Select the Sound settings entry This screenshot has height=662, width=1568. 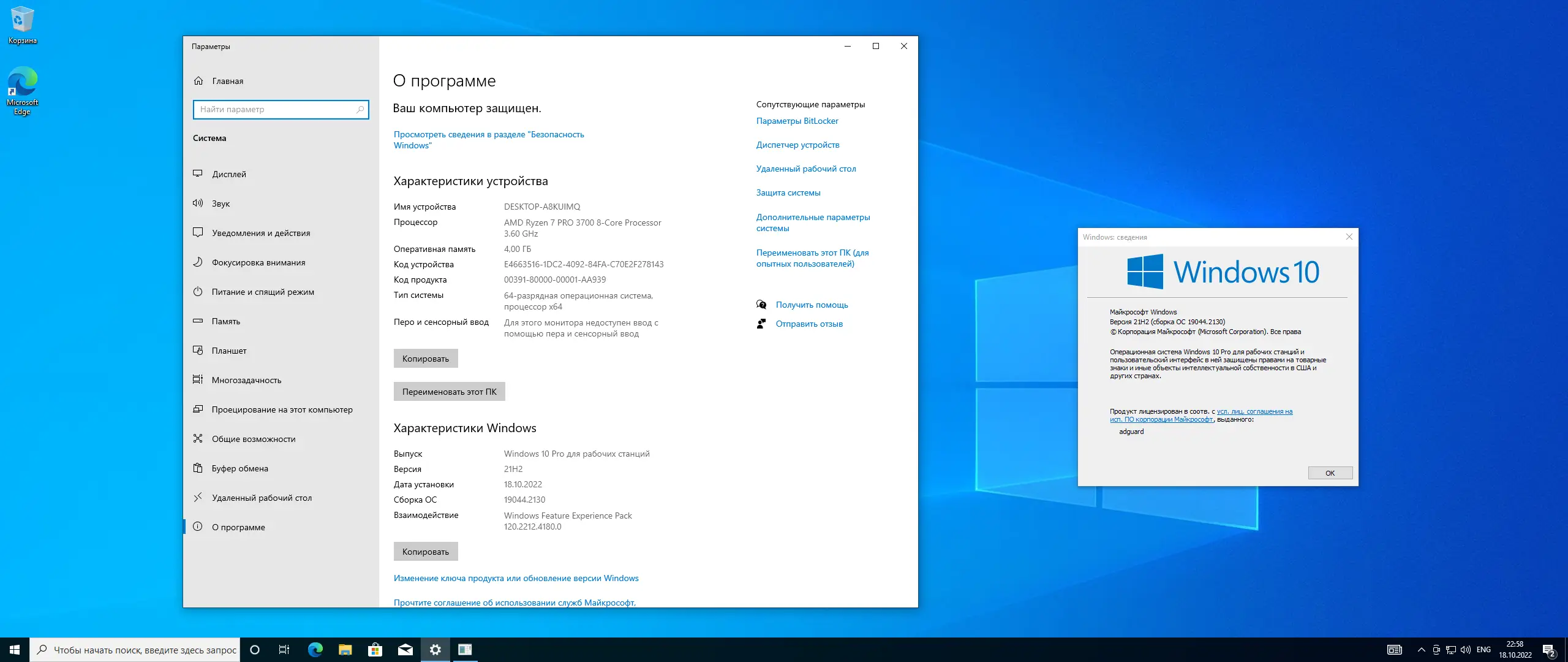coord(221,204)
